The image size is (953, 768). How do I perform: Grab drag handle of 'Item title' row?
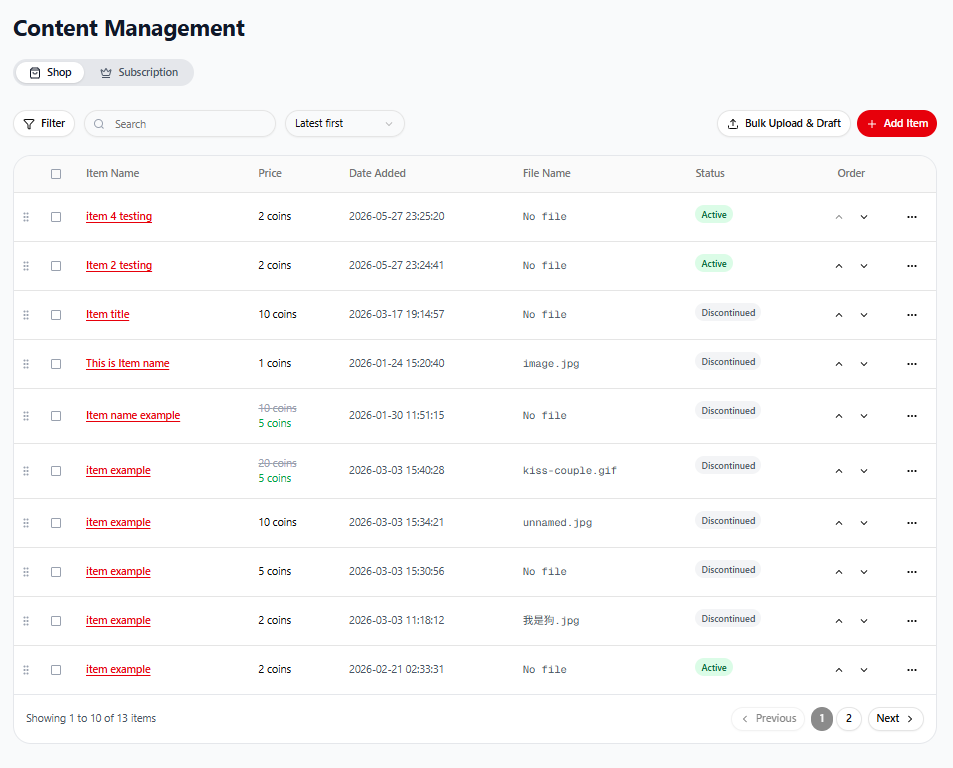pos(26,315)
